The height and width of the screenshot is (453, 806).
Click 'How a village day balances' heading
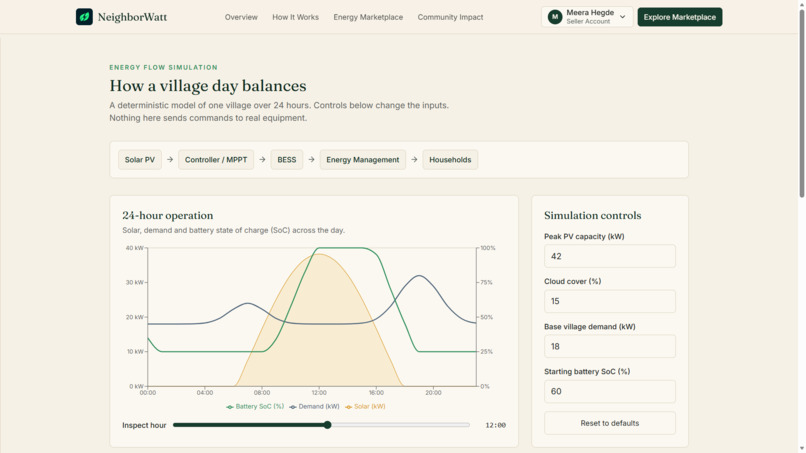pos(208,86)
